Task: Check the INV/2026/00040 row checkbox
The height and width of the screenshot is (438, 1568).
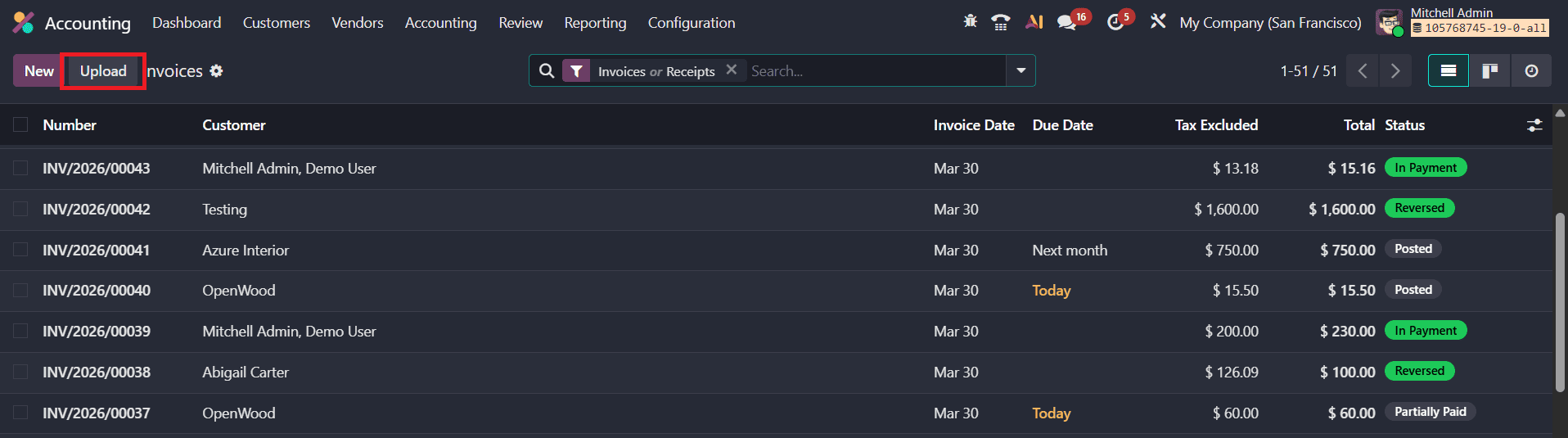Action: (x=20, y=290)
